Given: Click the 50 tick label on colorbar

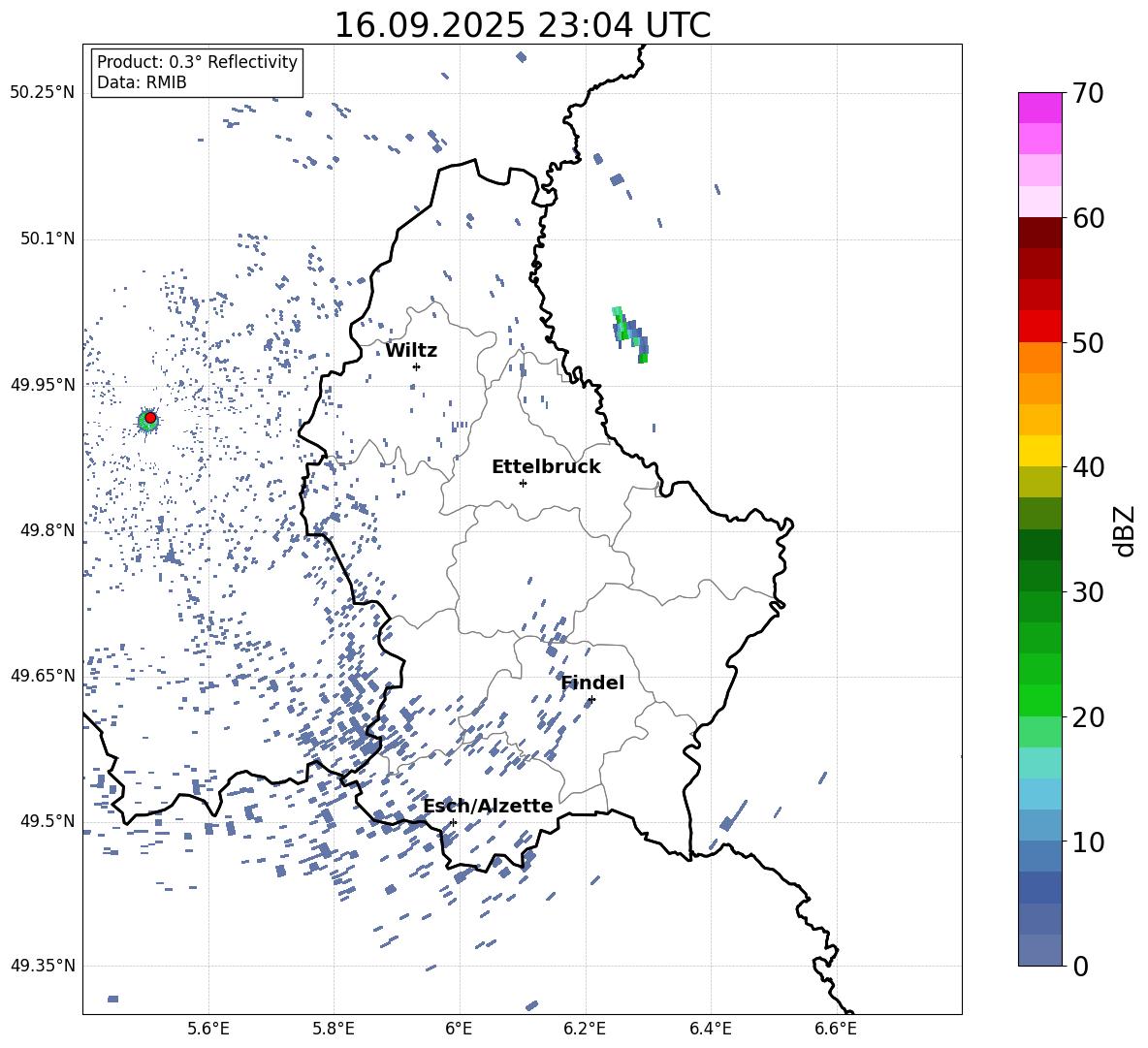Looking at the screenshot, I should tap(1087, 342).
